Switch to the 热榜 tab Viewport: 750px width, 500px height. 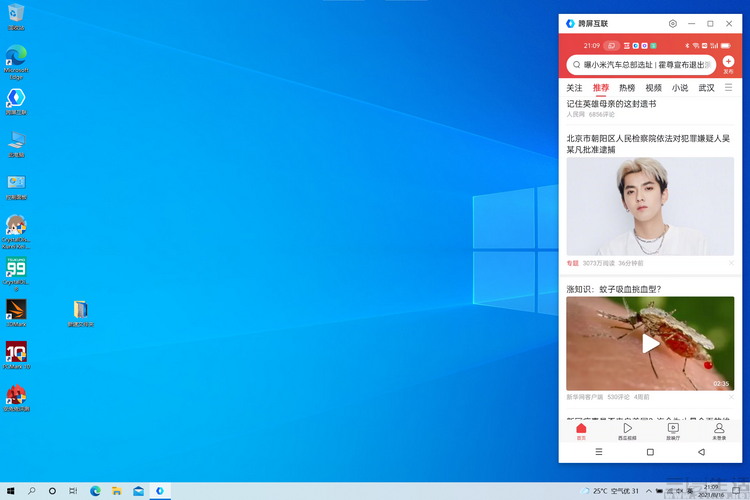click(x=627, y=88)
